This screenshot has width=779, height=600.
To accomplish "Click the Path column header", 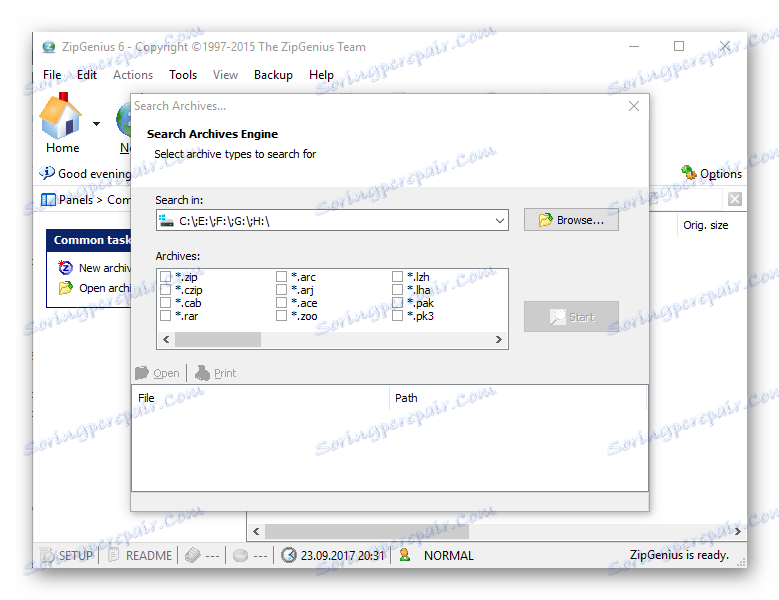I will pyautogui.click(x=518, y=398).
